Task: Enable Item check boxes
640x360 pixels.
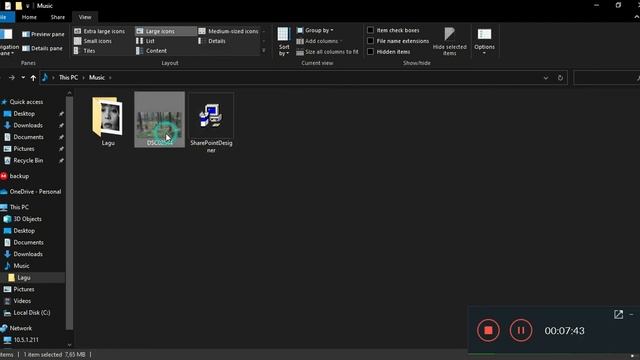Action: click(393, 30)
